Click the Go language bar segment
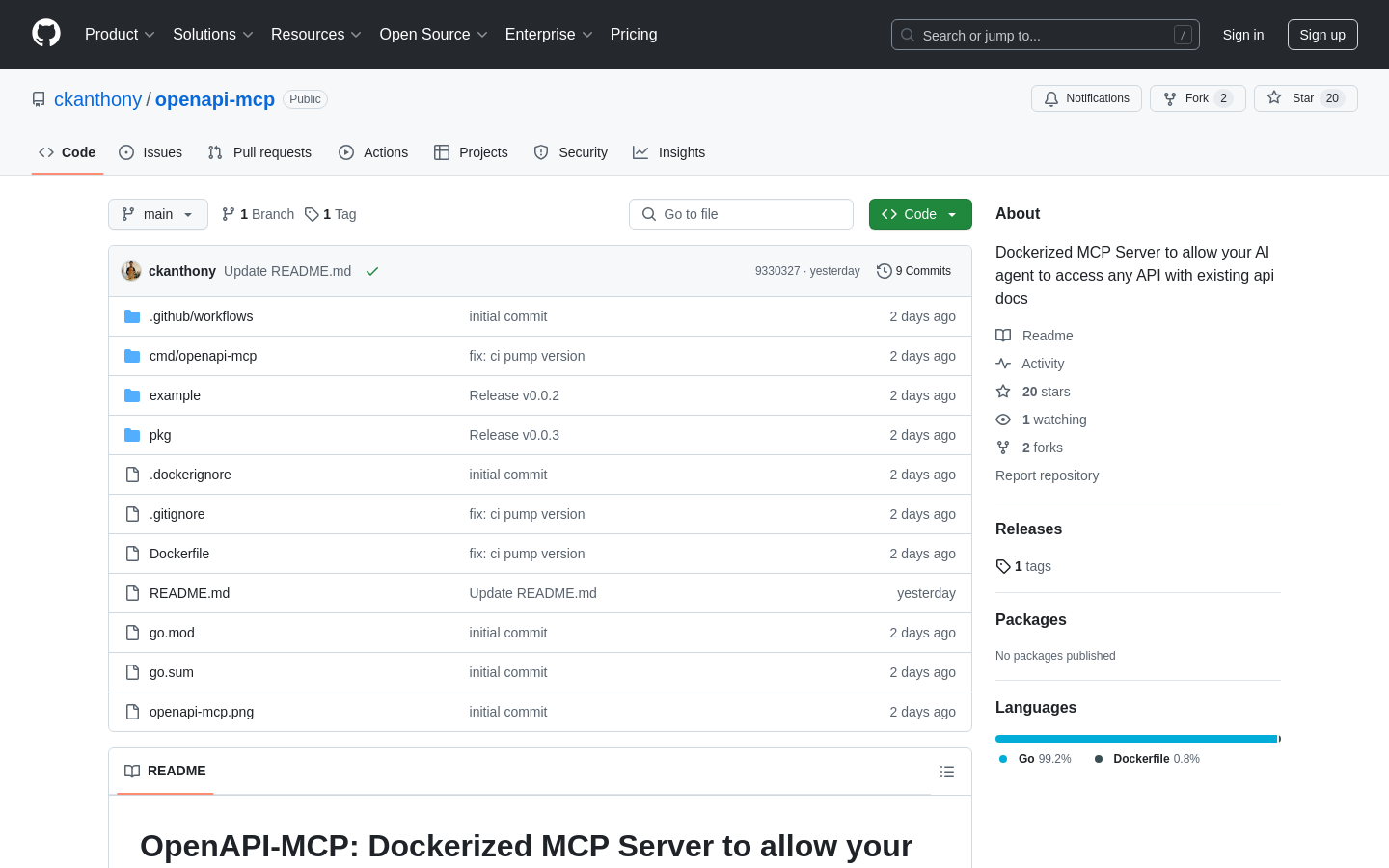Image resolution: width=1389 pixels, height=868 pixels. 1136,739
